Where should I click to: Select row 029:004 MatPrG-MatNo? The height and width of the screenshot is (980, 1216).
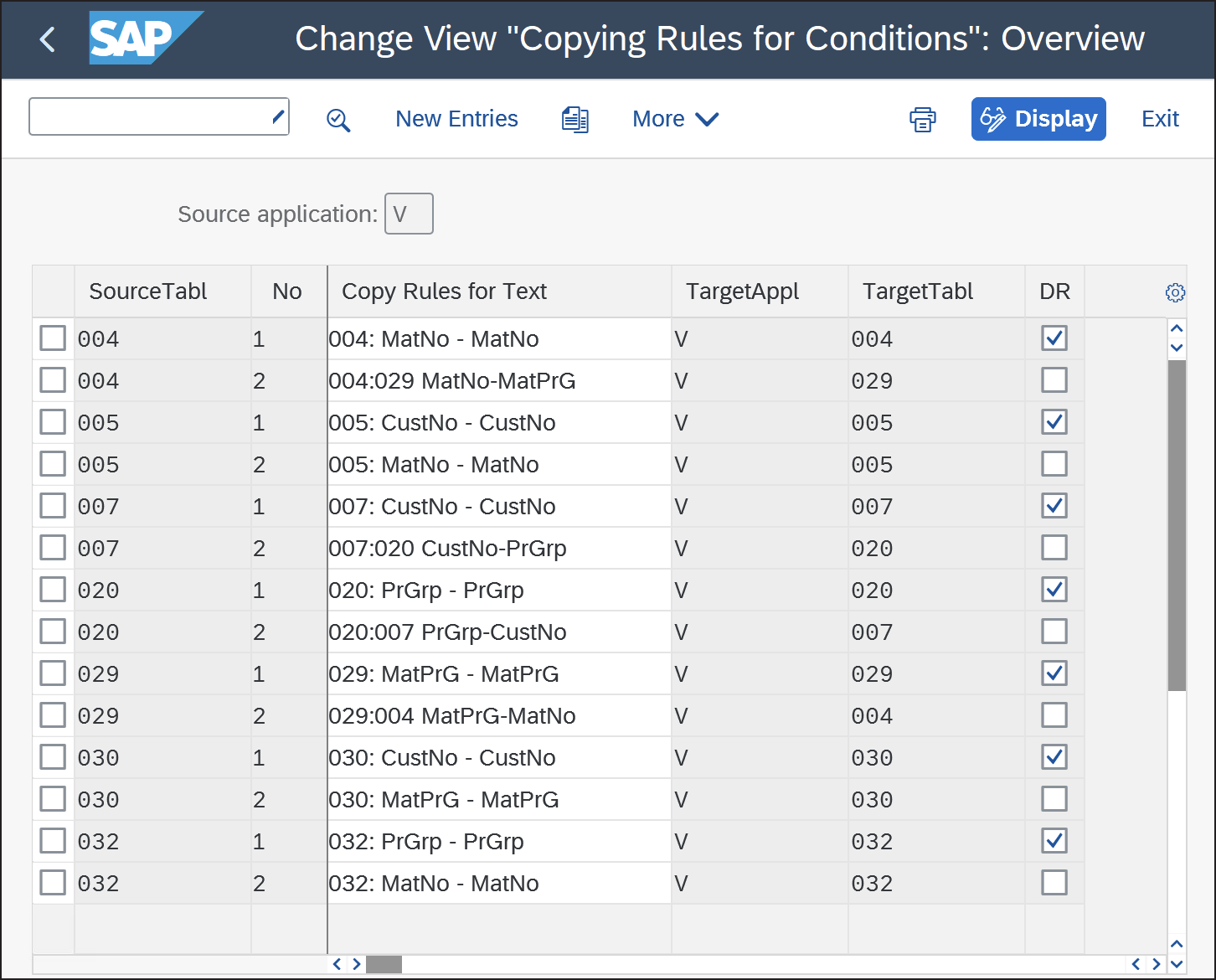point(53,715)
